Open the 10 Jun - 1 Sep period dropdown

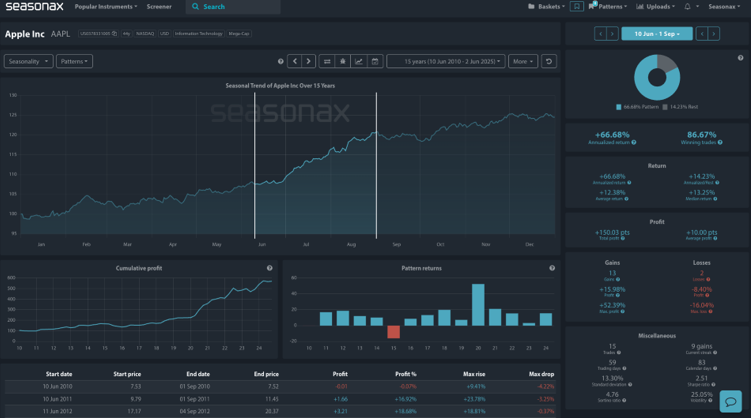coord(657,34)
